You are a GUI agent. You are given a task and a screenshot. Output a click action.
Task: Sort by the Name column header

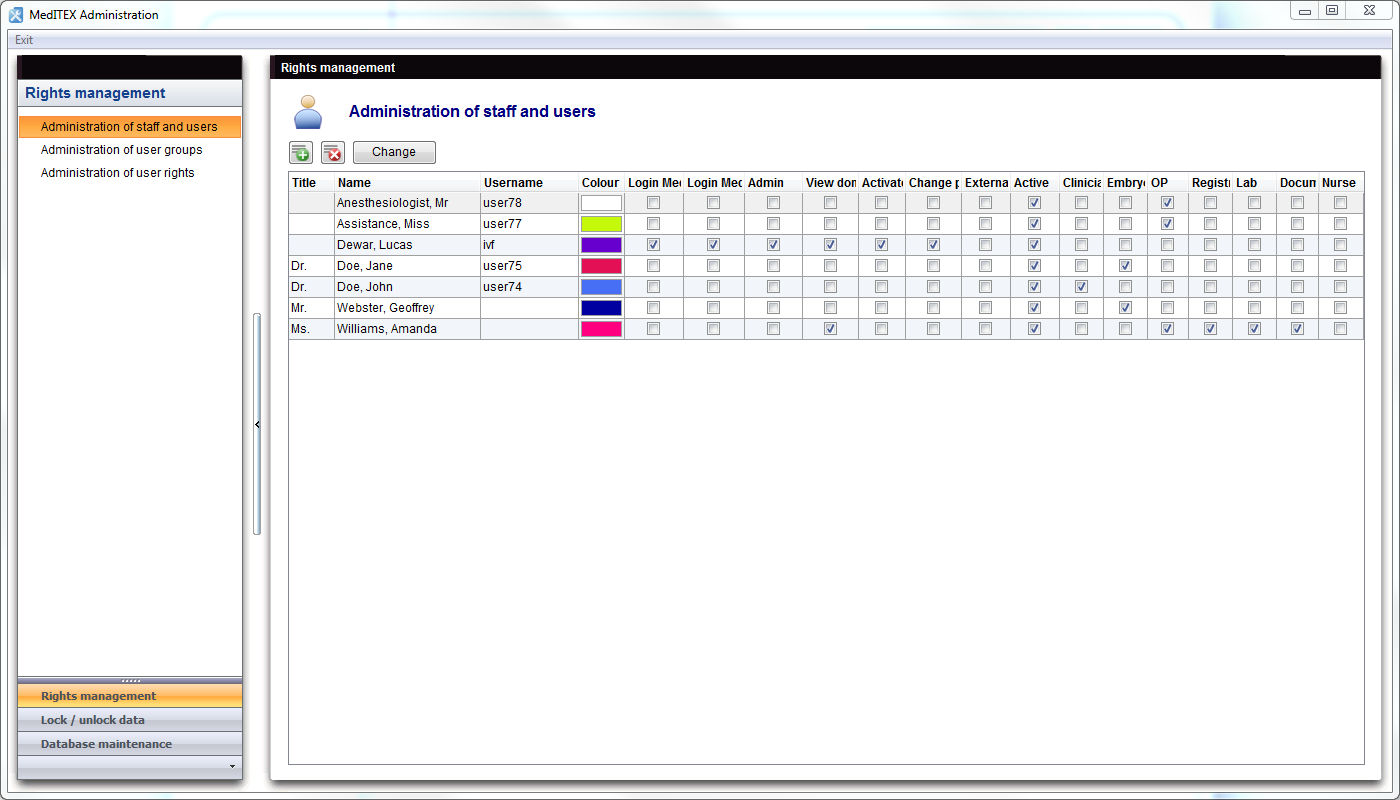407,183
